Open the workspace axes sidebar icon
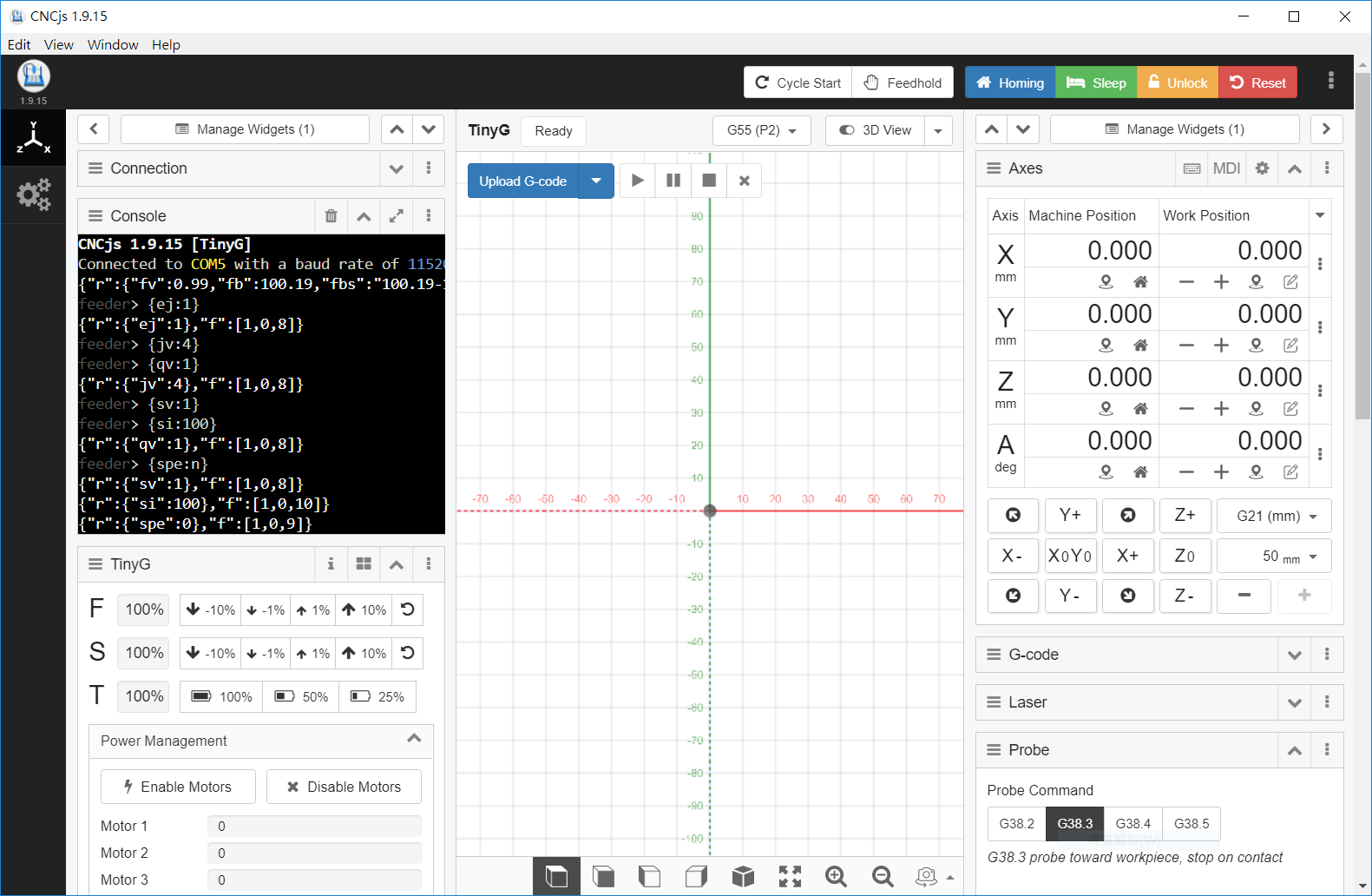This screenshot has width=1372, height=896. [33, 139]
